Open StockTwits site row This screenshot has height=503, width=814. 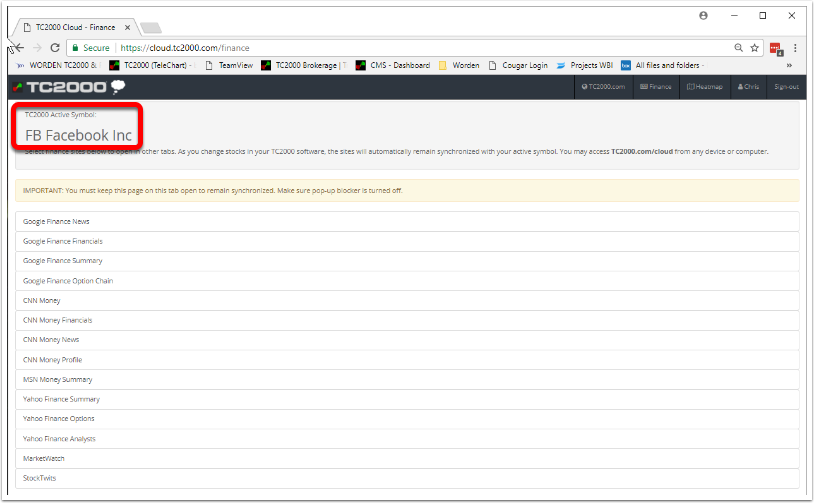point(407,478)
